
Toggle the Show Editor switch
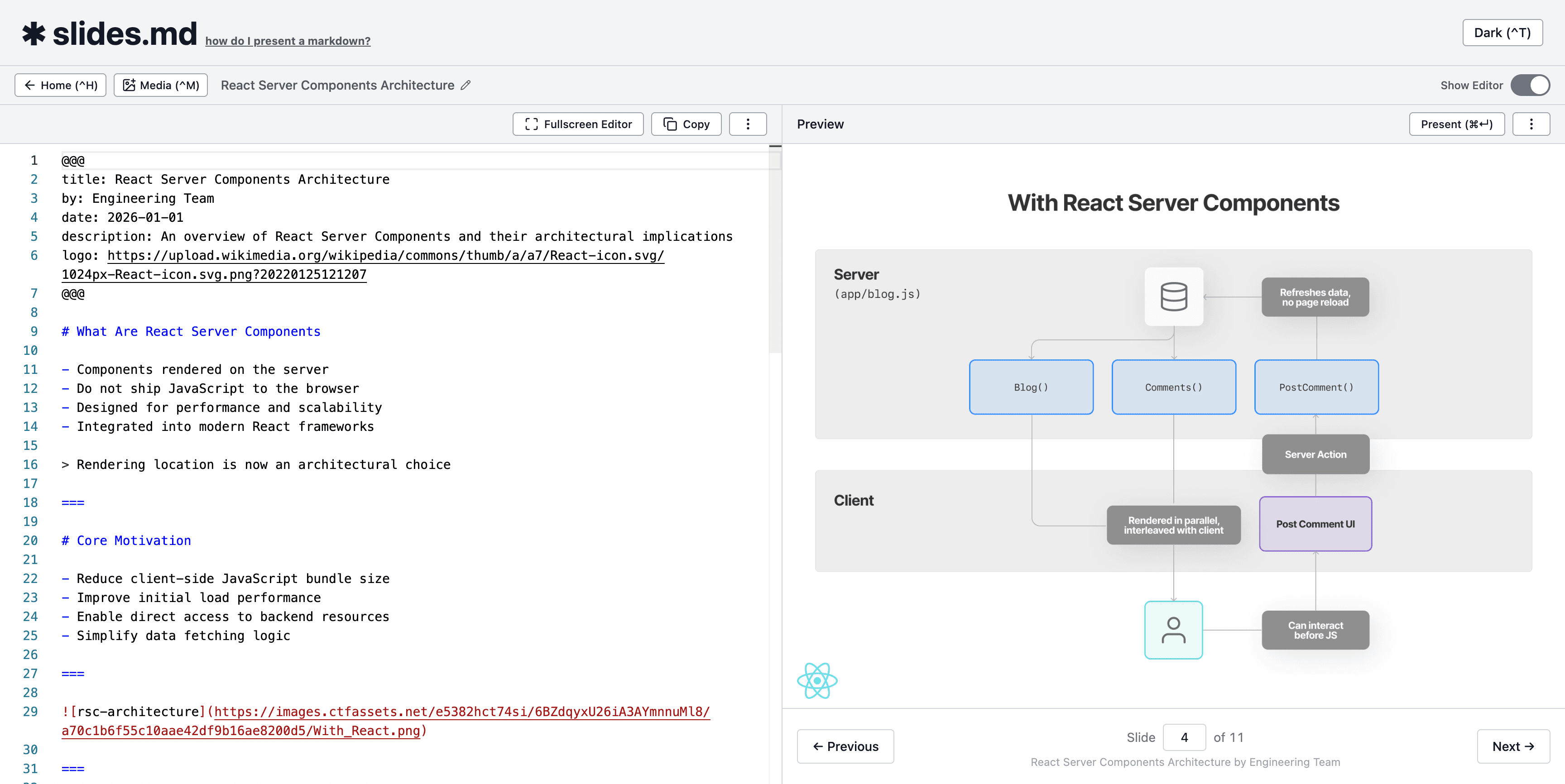tap(1530, 85)
